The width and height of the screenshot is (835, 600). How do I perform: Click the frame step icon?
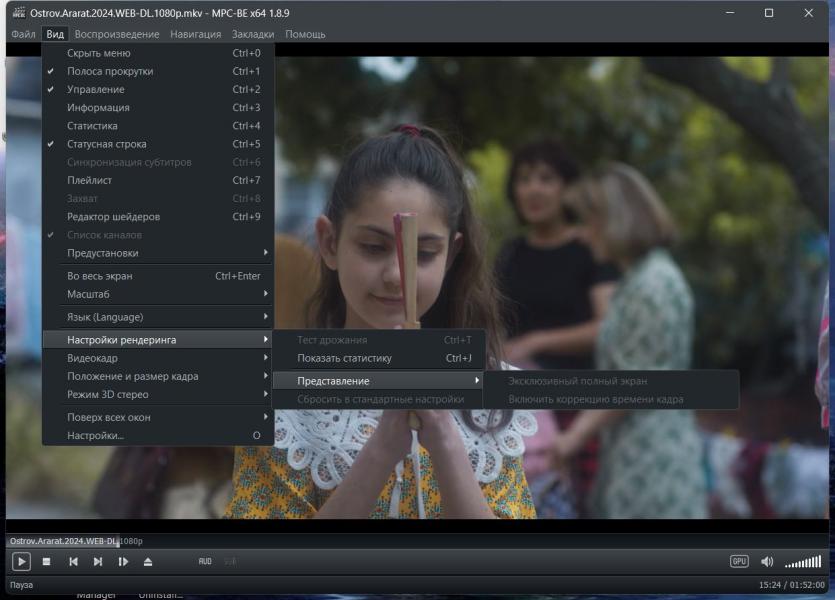(x=123, y=562)
